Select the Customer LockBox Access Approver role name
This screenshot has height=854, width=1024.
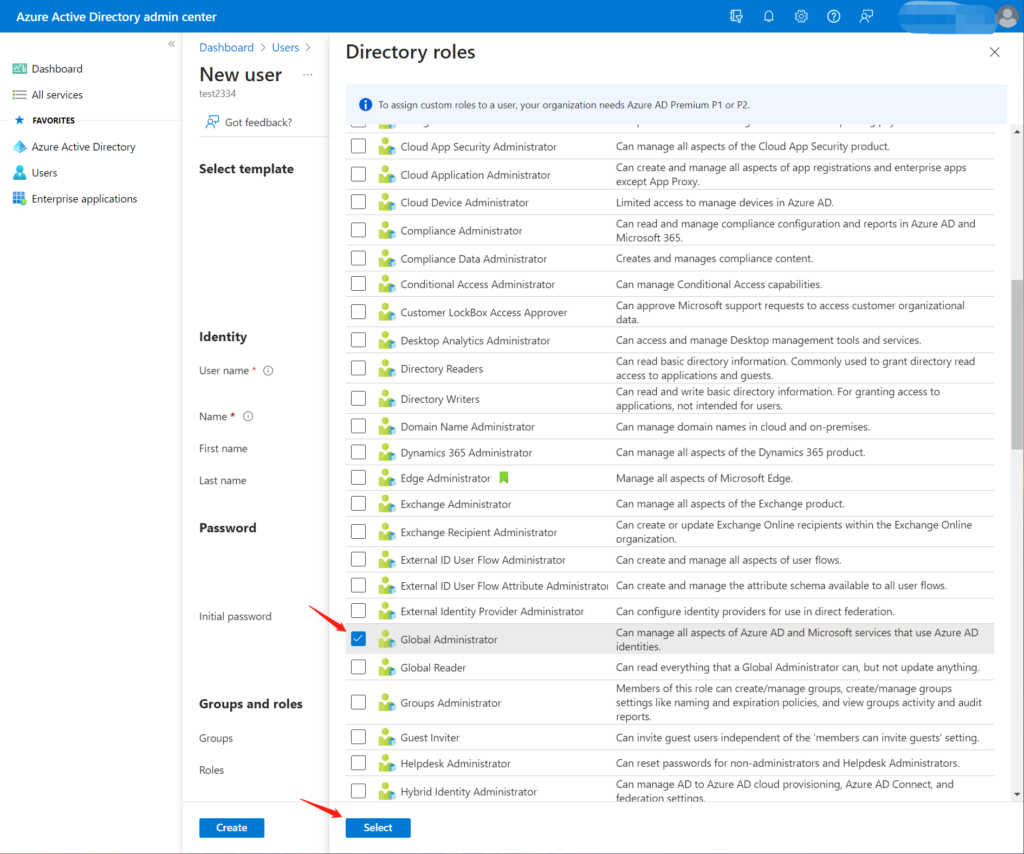tap(484, 312)
